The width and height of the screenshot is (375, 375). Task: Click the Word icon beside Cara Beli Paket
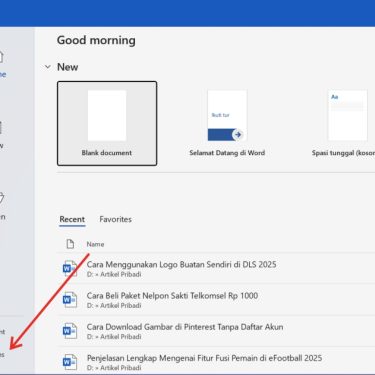coord(70,300)
